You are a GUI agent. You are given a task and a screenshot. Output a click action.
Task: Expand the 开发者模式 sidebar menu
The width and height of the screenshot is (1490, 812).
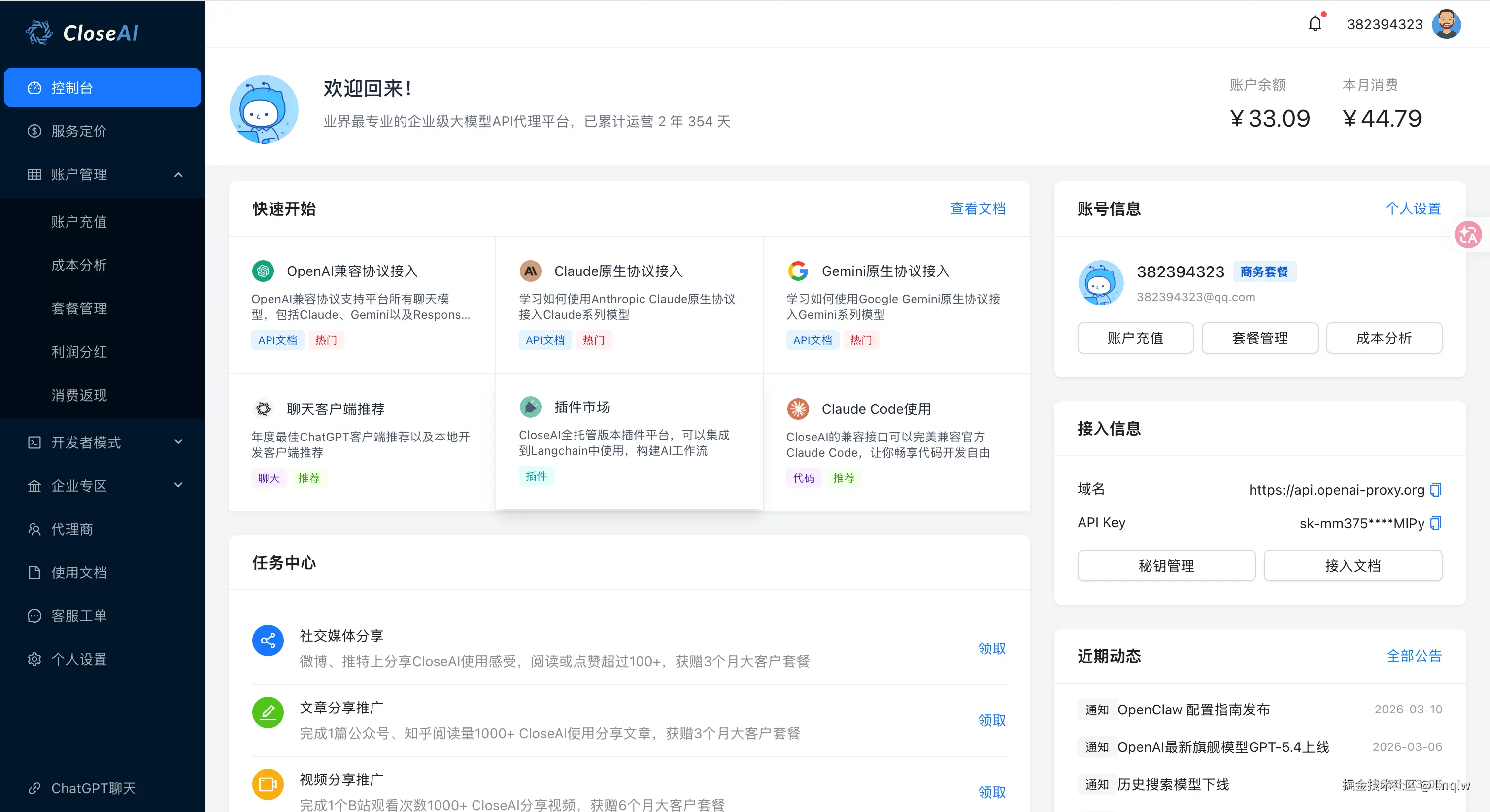pyautogui.click(x=178, y=442)
